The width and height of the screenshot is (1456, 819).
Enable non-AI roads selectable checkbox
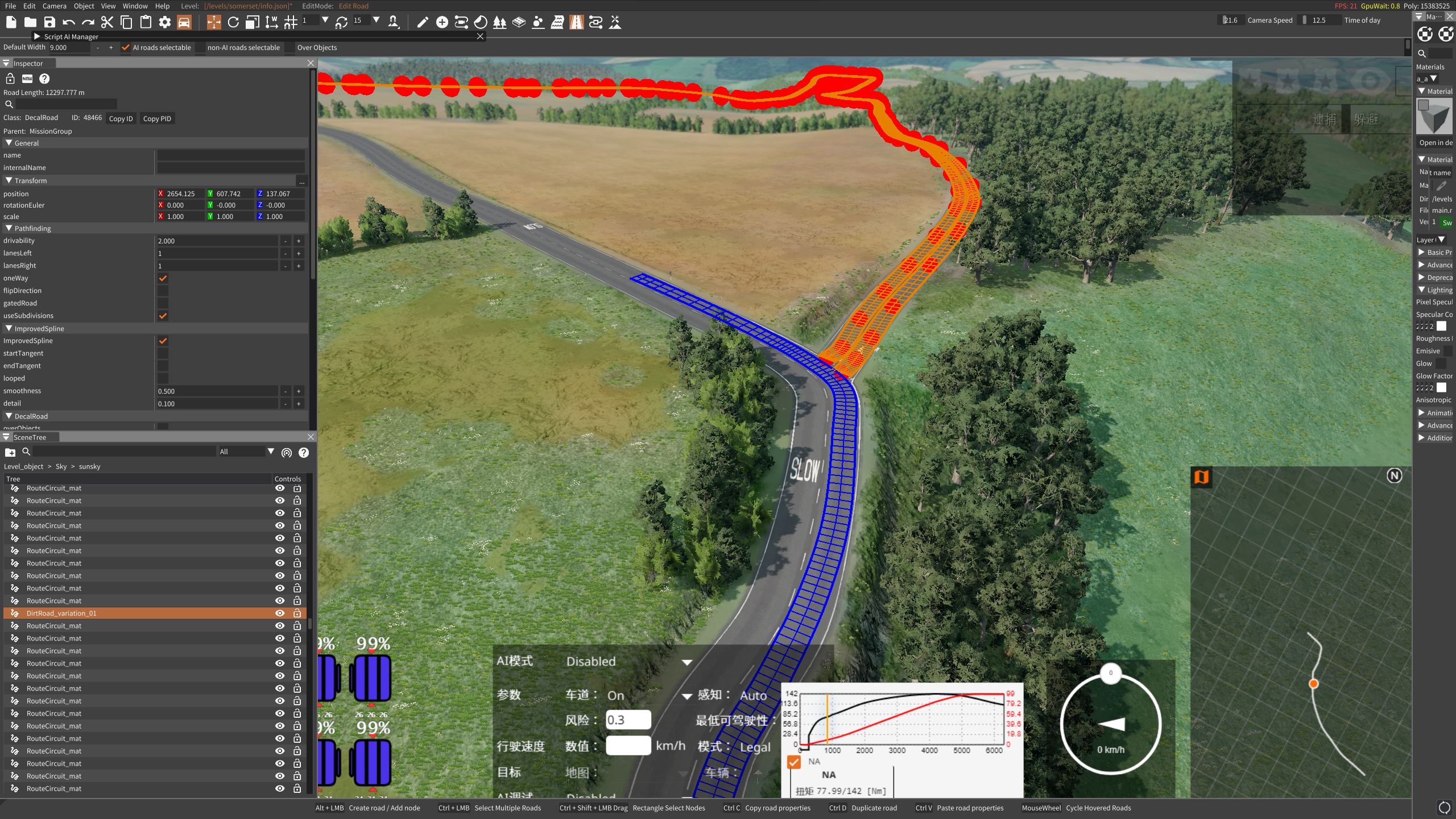click(200, 48)
